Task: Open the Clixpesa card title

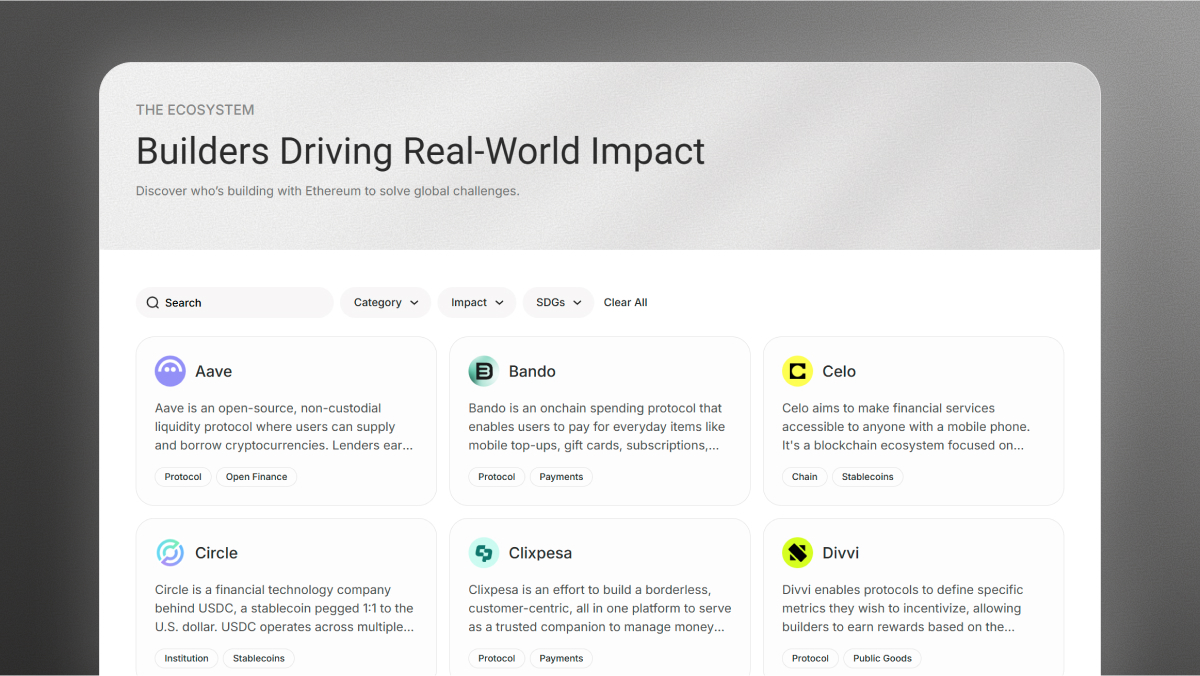Action: pyautogui.click(x=540, y=553)
